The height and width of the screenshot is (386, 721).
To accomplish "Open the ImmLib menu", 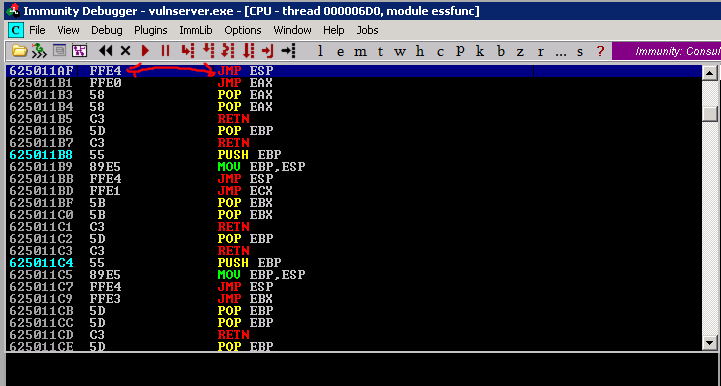I will [196, 30].
